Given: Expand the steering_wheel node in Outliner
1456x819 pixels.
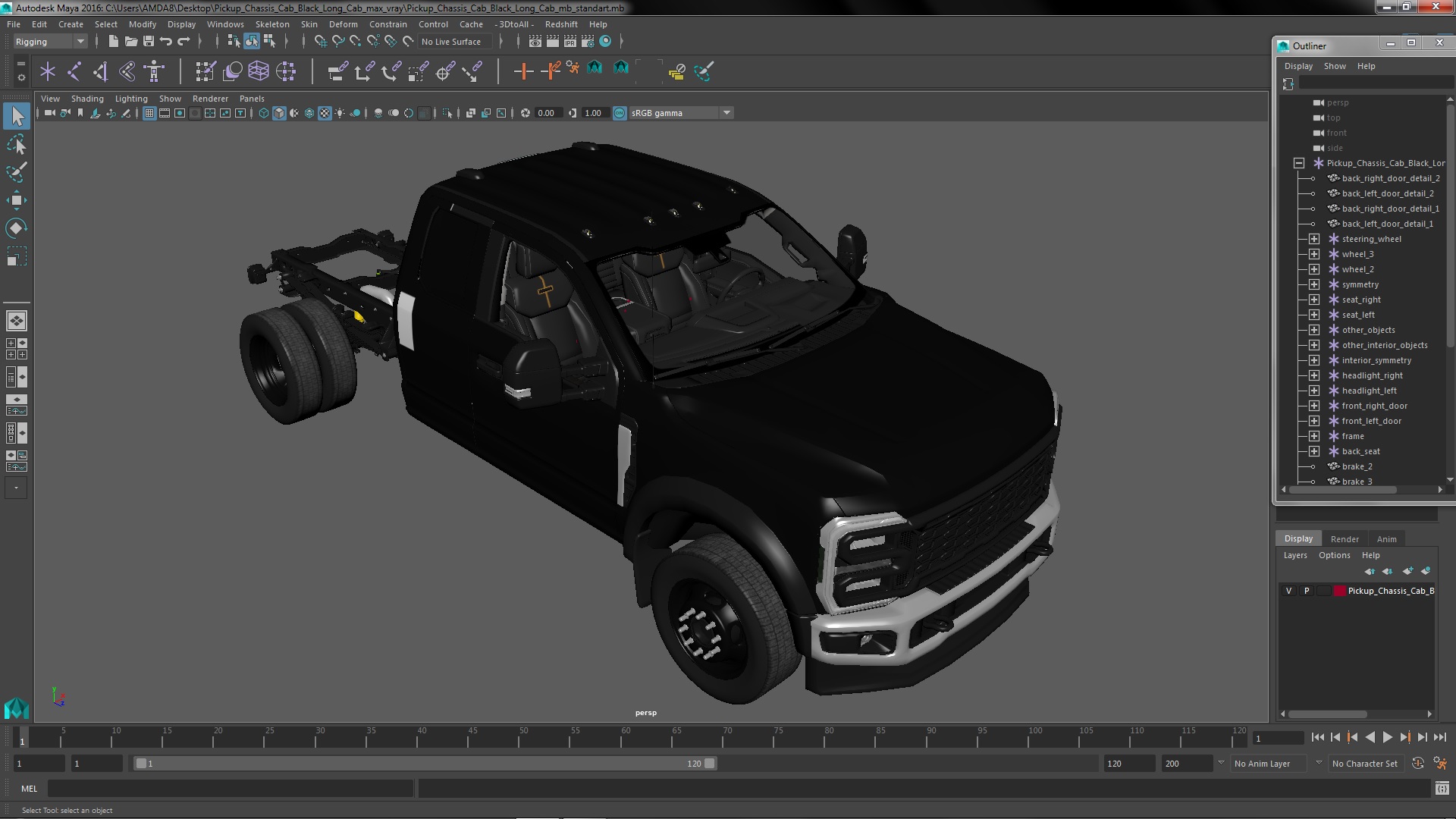Looking at the screenshot, I should click(1314, 239).
